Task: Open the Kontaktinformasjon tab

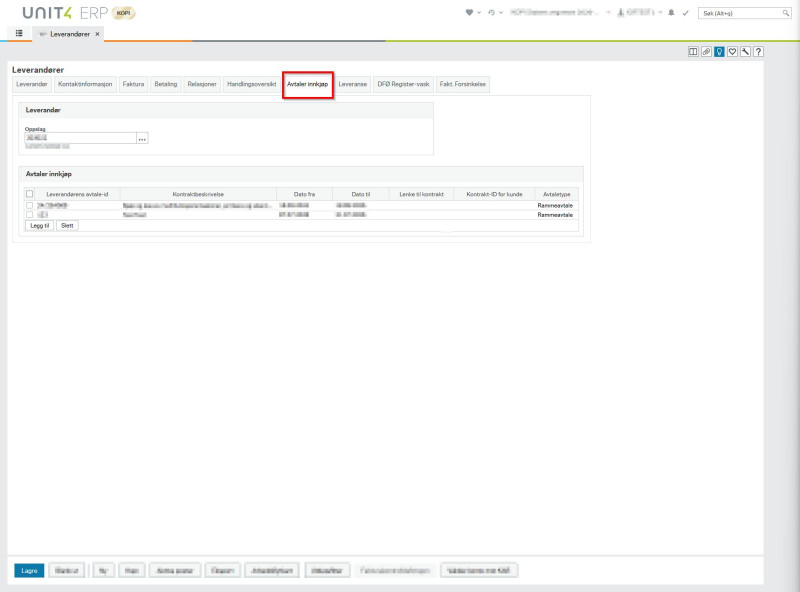Action: [x=85, y=84]
